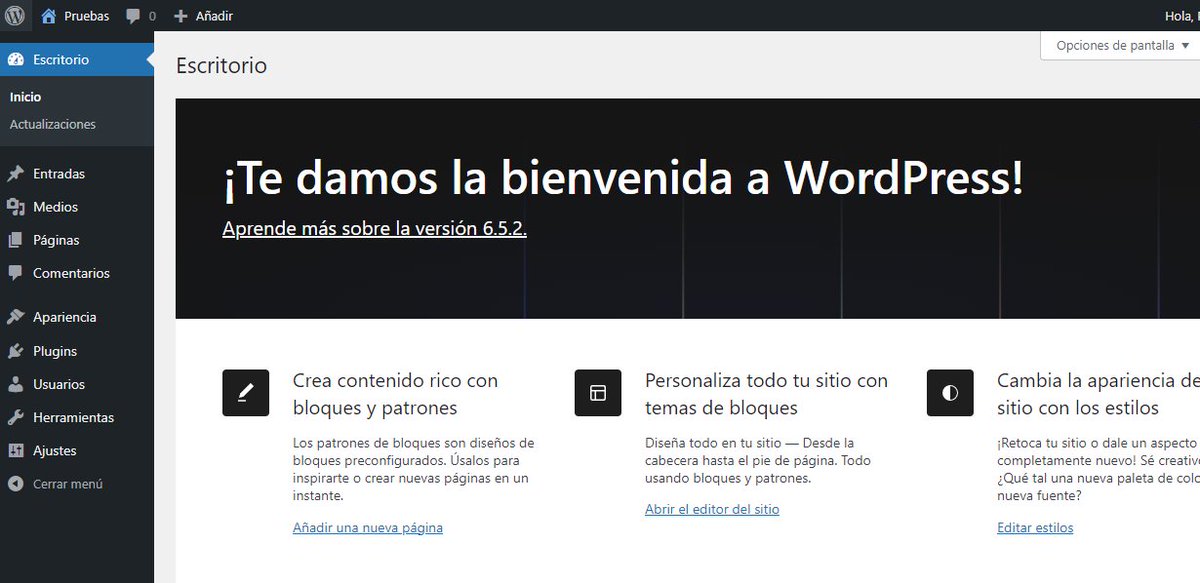
Task: Go to the Actualizaciones submenu item
Action: click(x=52, y=124)
